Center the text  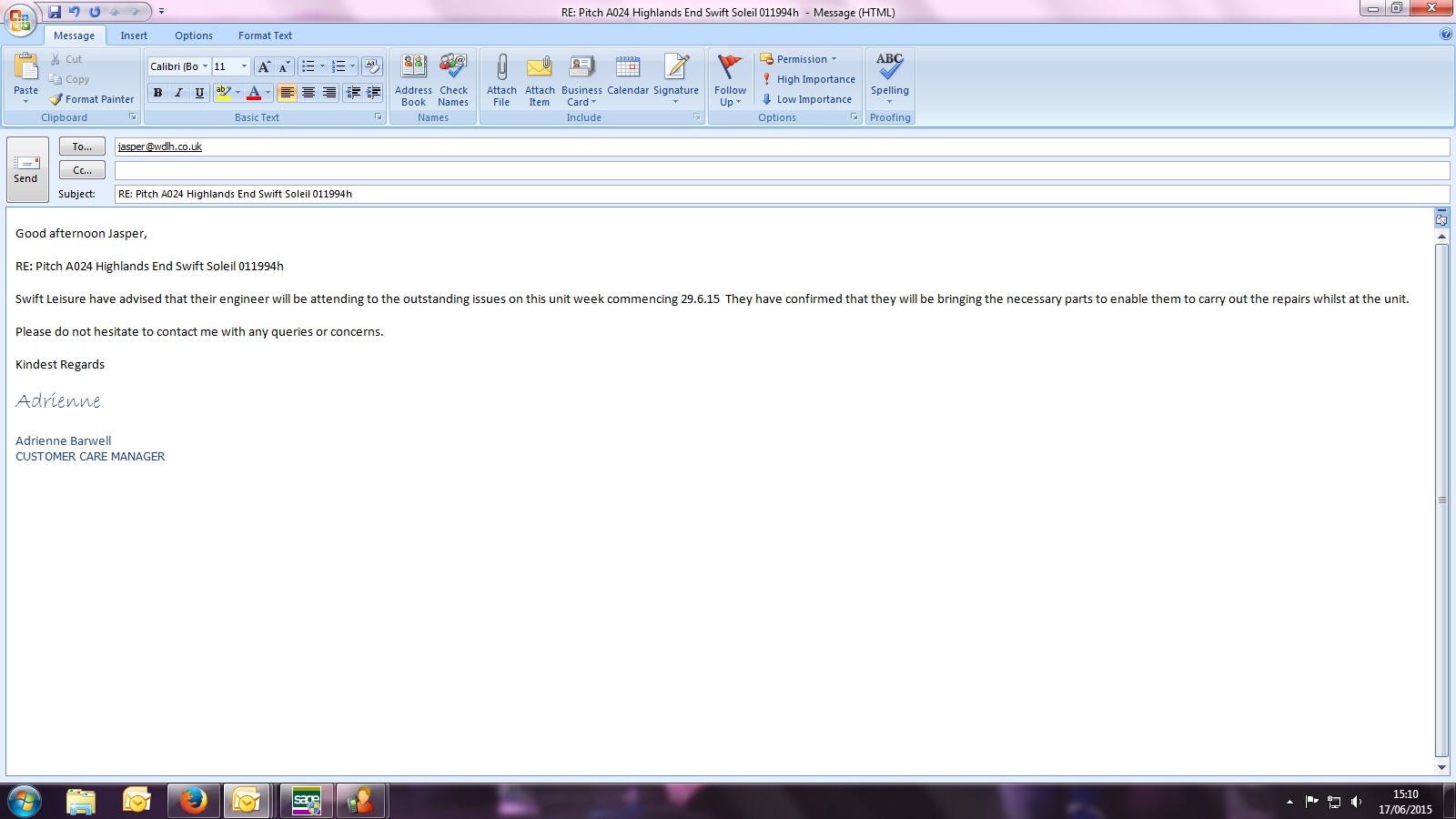click(308, 92)
